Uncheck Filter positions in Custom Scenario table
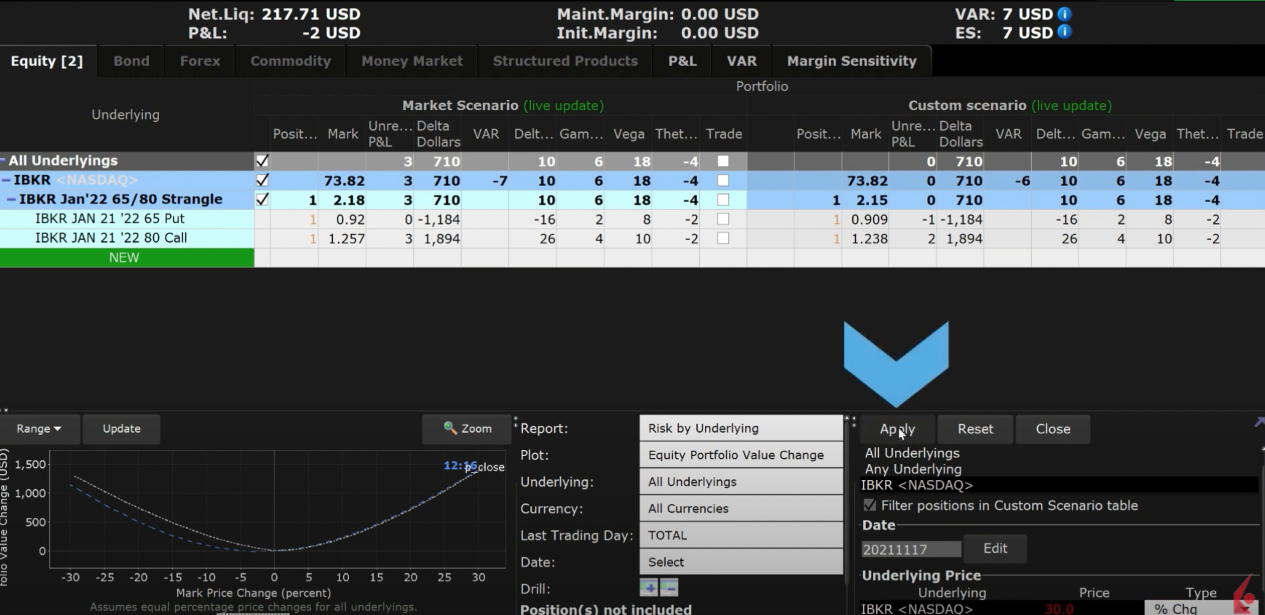The image size is (1265, 615). 869,506
